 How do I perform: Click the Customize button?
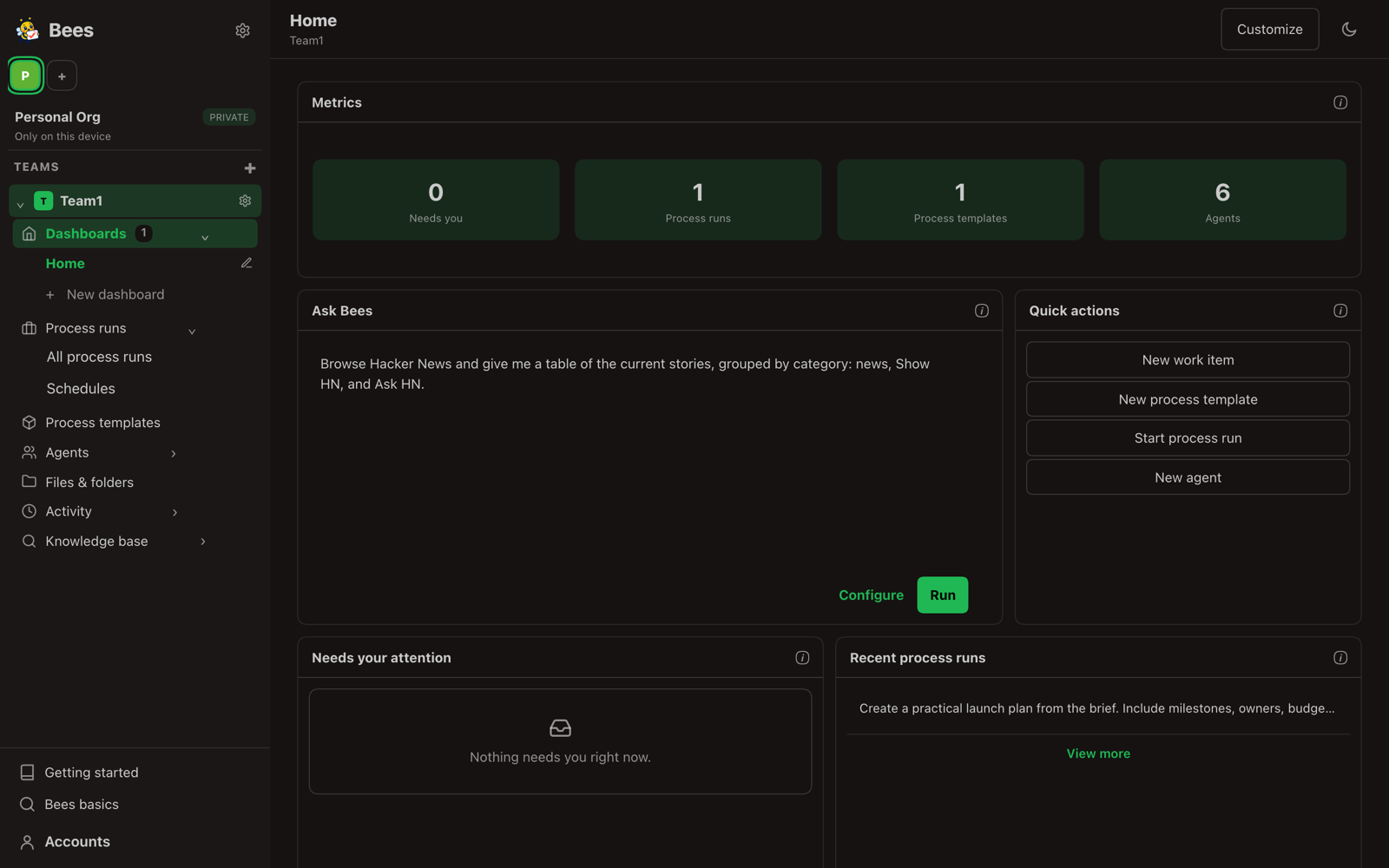[x=1269, y=30]
